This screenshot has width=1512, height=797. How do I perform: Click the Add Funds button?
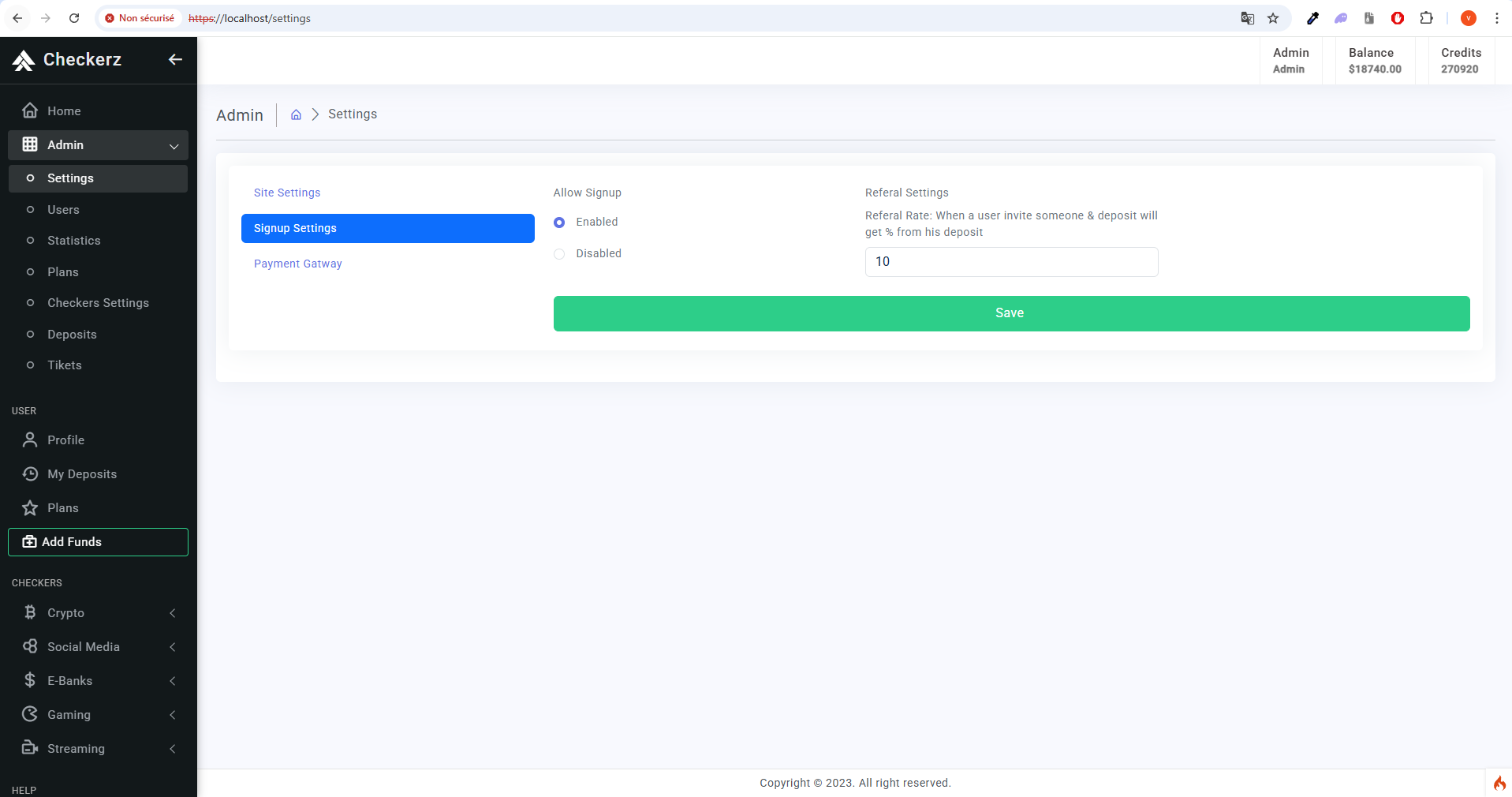point(98,542)
